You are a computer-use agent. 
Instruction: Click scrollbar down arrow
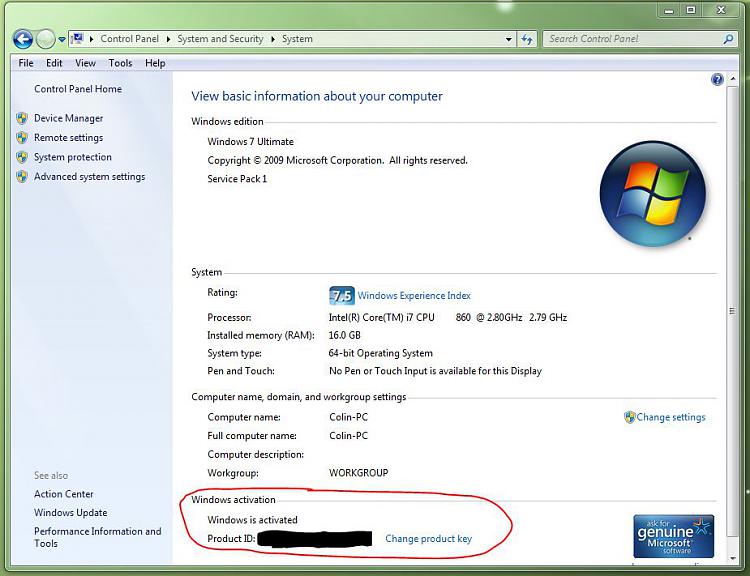[733, 558]
